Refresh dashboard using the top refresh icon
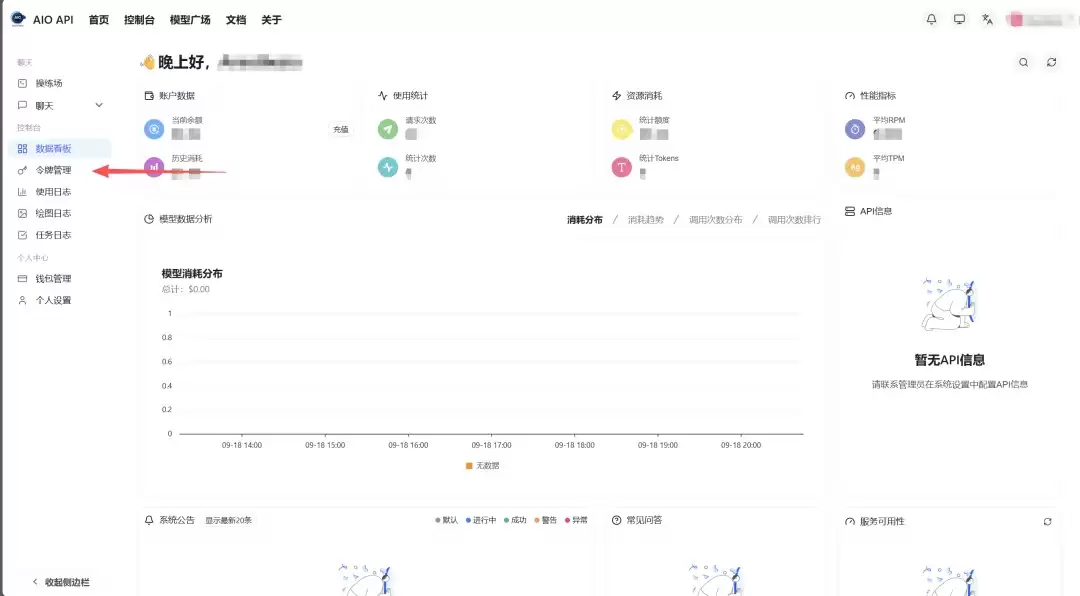 (x=1051, y=62)
